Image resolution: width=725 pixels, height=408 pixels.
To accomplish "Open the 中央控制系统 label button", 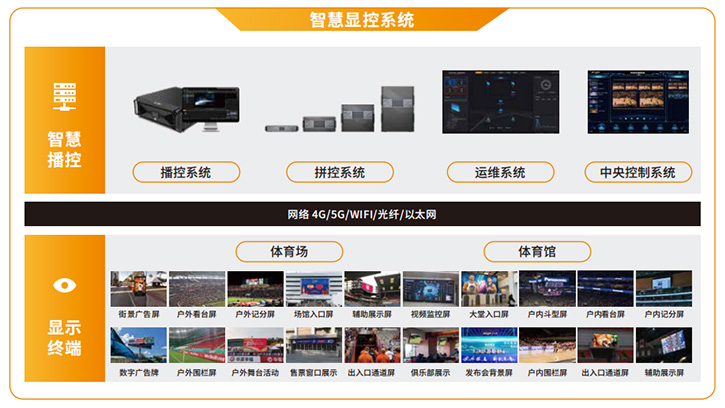I will pyautogui.click(x=638, y=172).
